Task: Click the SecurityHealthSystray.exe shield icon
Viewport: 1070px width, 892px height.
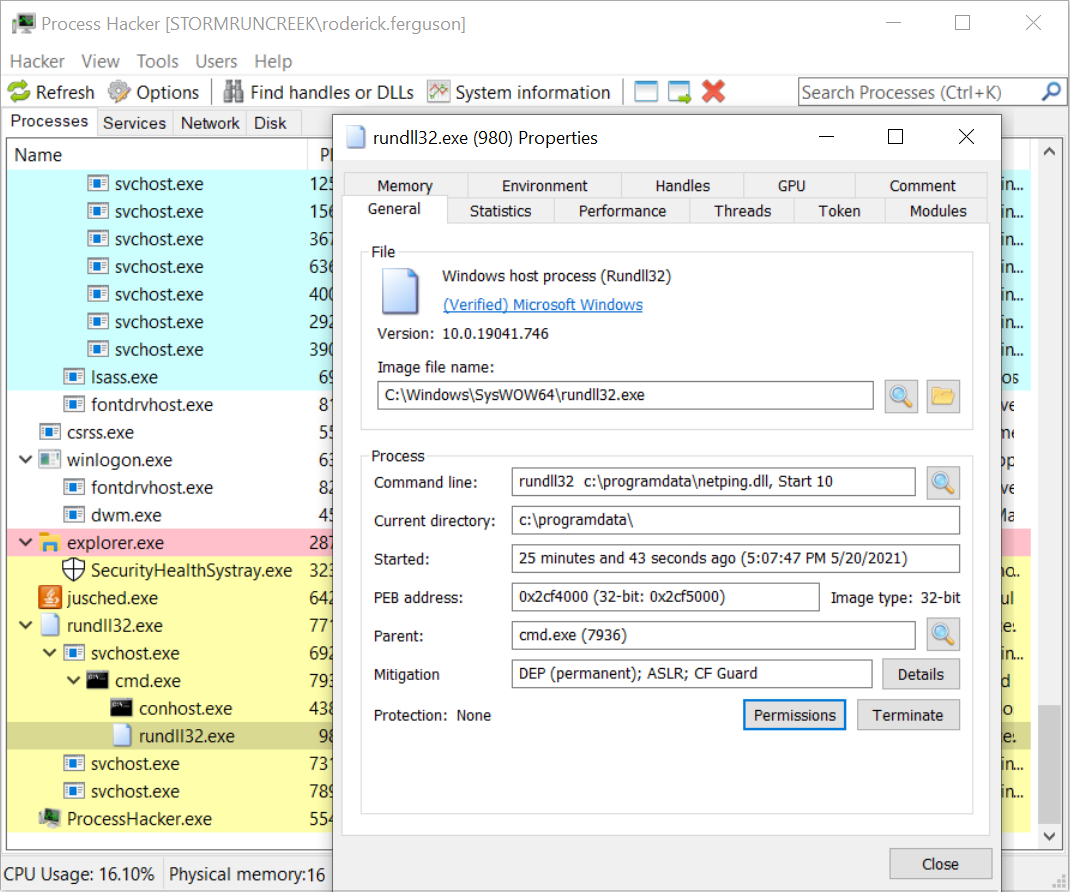Action: (73, 570)
